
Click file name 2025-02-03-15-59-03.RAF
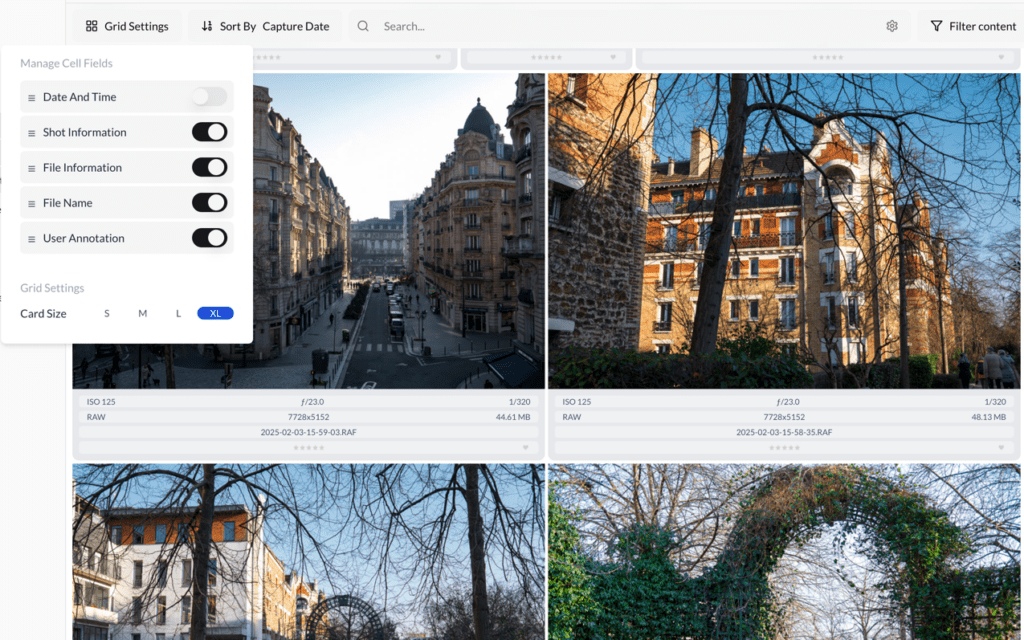[308, 432]
